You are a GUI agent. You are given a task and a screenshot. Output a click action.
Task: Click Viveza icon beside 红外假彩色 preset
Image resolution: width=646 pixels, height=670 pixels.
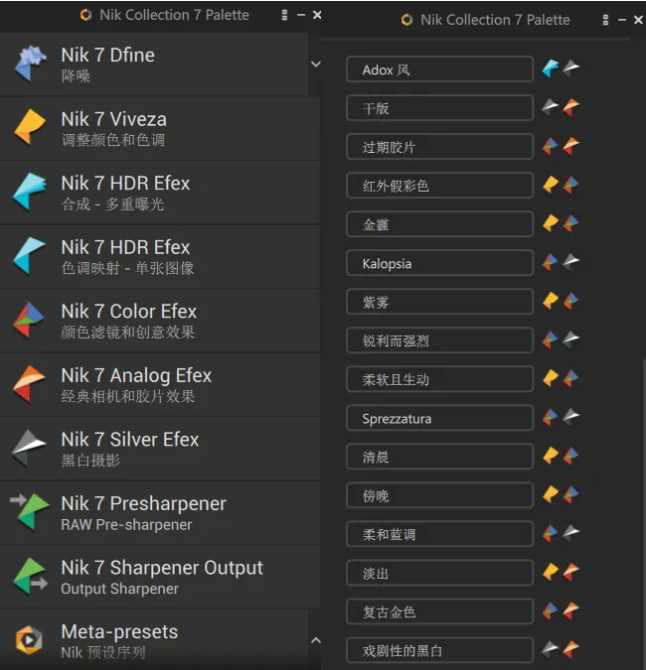pos(550,185)
